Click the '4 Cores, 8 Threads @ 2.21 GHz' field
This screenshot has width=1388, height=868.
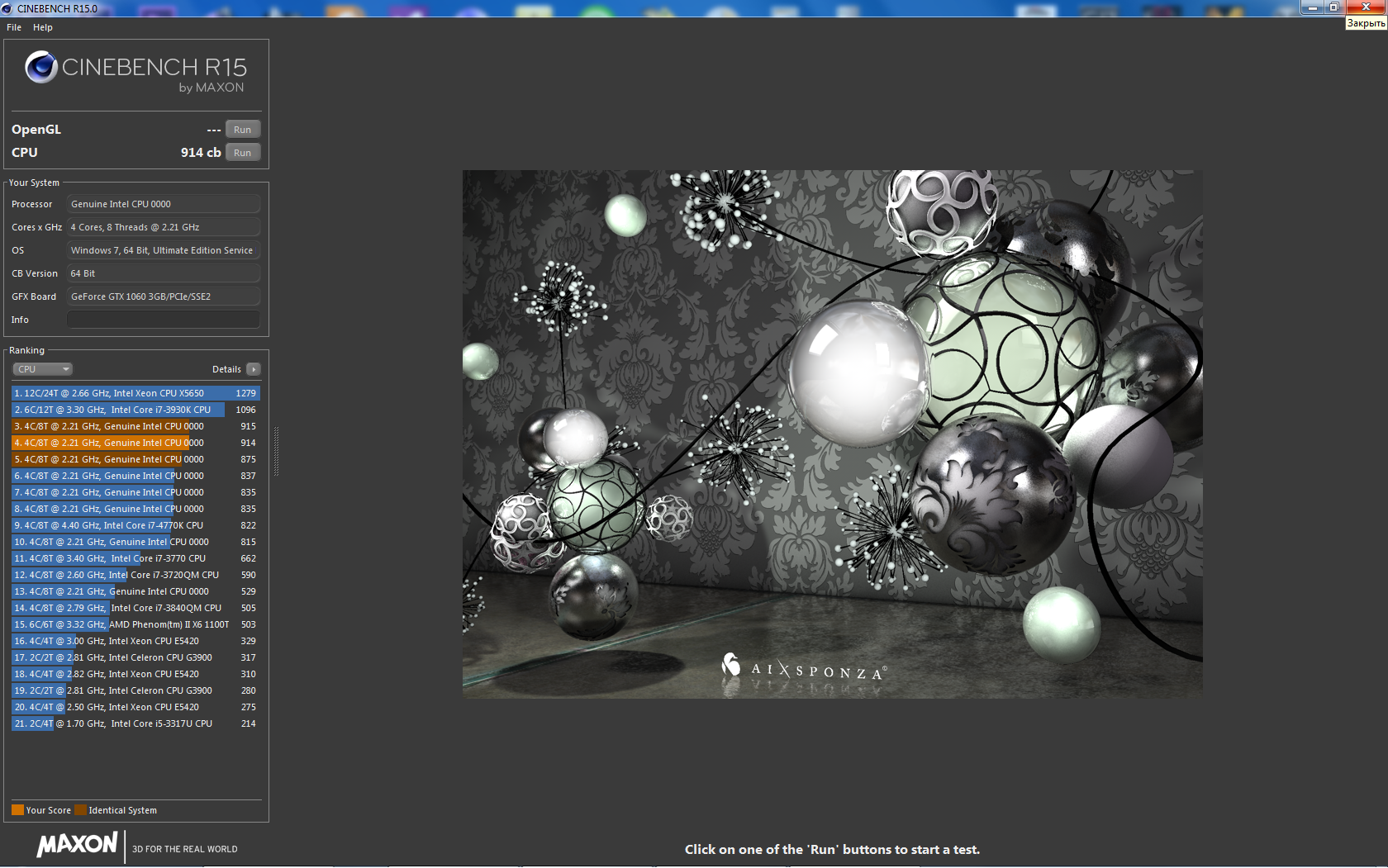coord(164,227)
